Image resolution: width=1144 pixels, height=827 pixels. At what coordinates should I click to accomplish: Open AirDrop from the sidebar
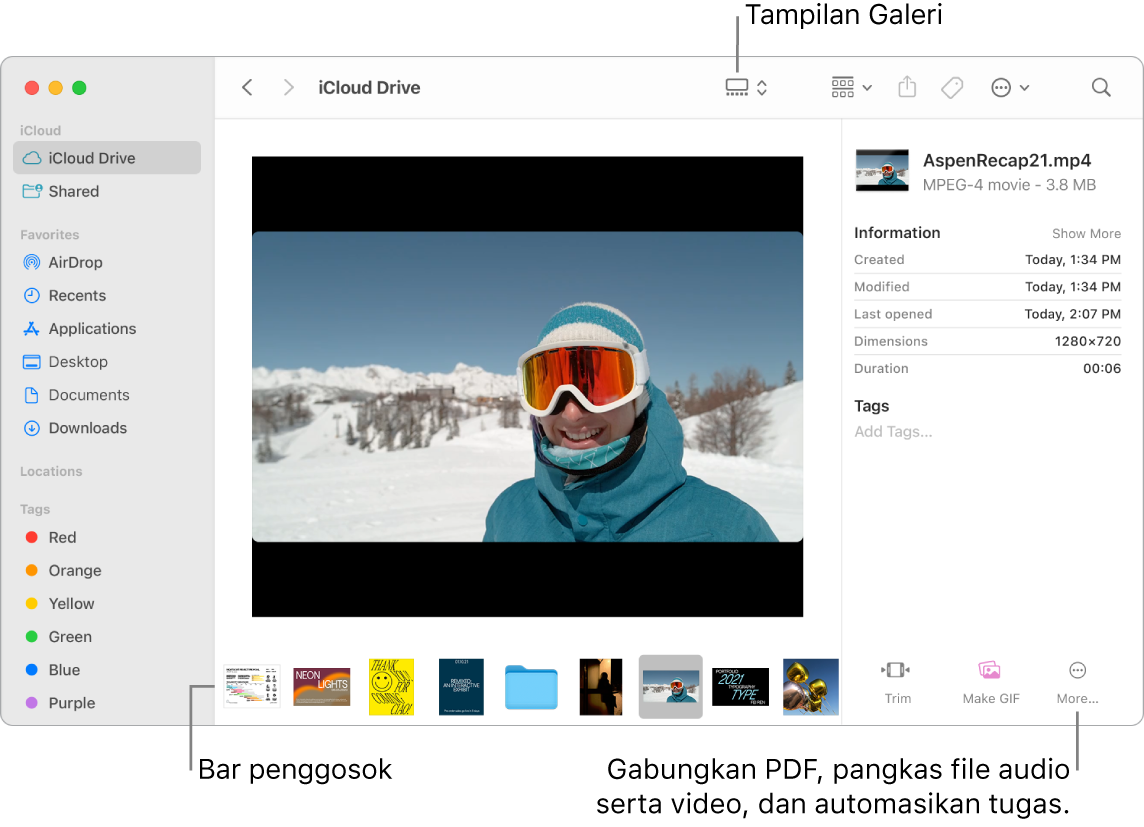click(x=75, y=262)
